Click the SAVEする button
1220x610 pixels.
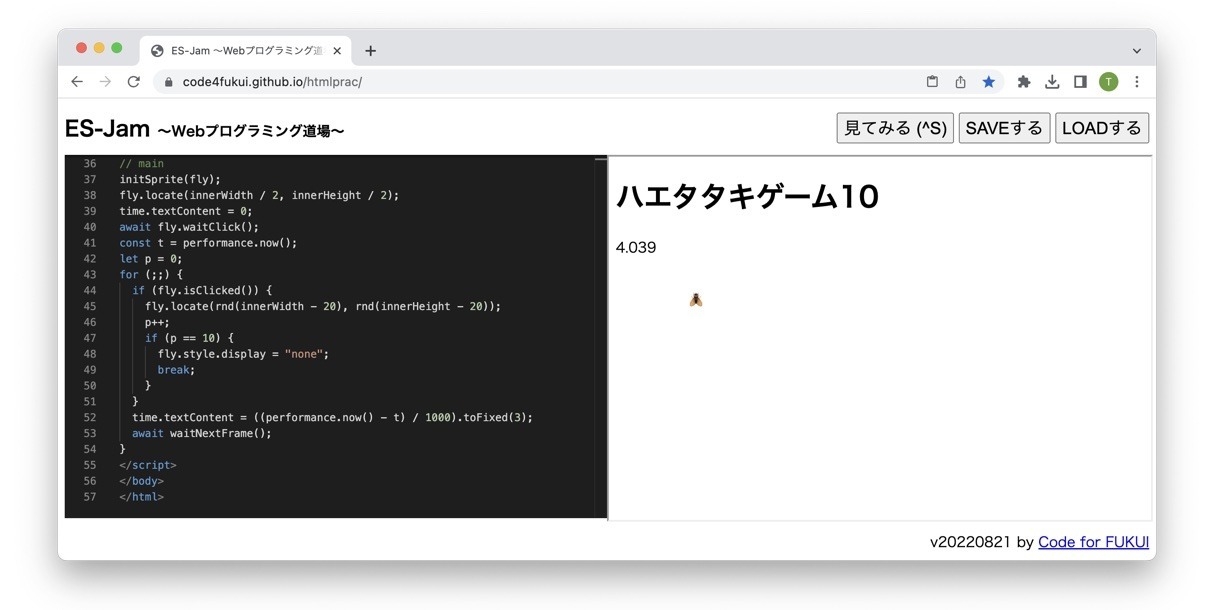tap(1004, 127)
